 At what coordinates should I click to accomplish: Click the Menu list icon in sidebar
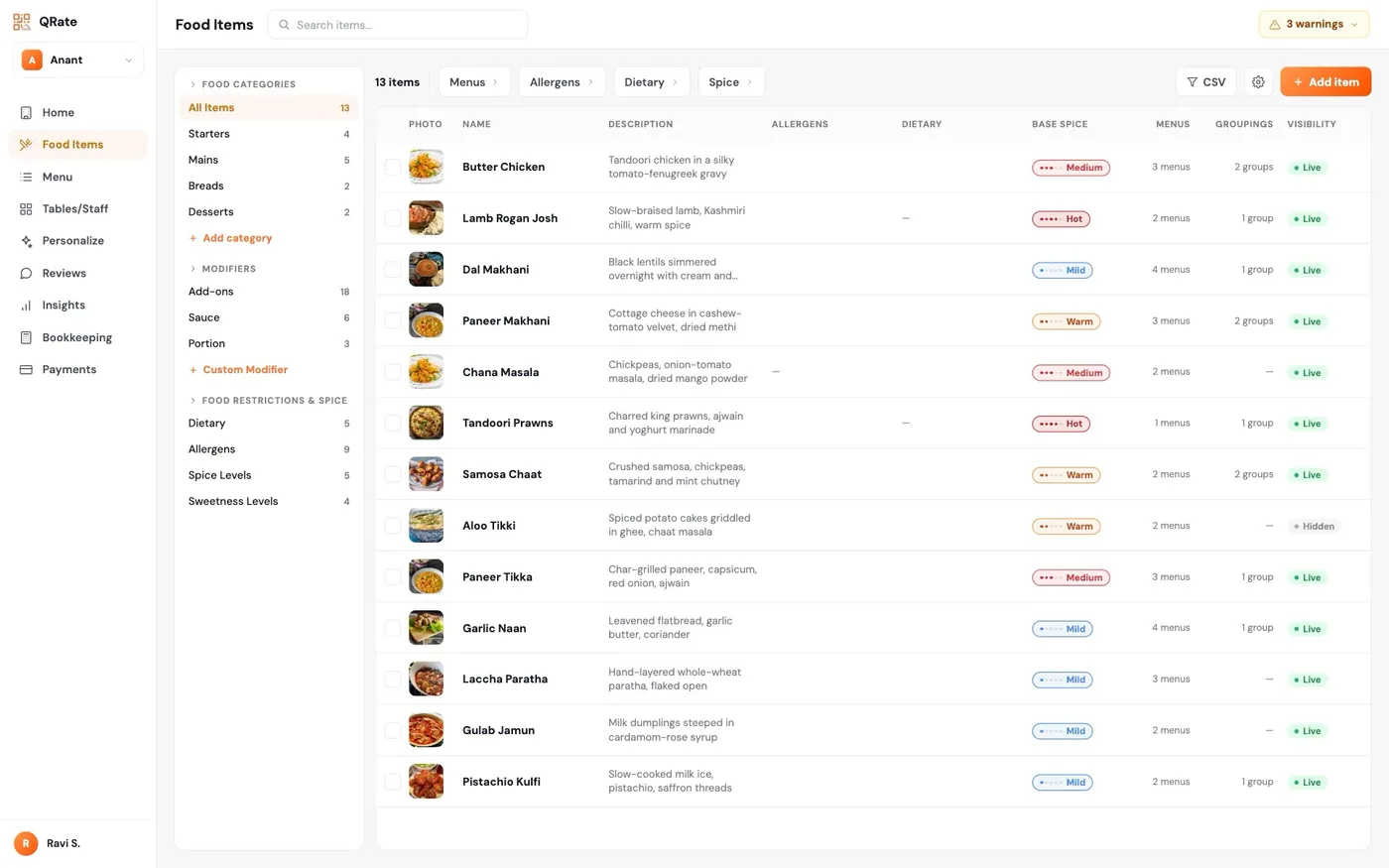tap(26, 178)
